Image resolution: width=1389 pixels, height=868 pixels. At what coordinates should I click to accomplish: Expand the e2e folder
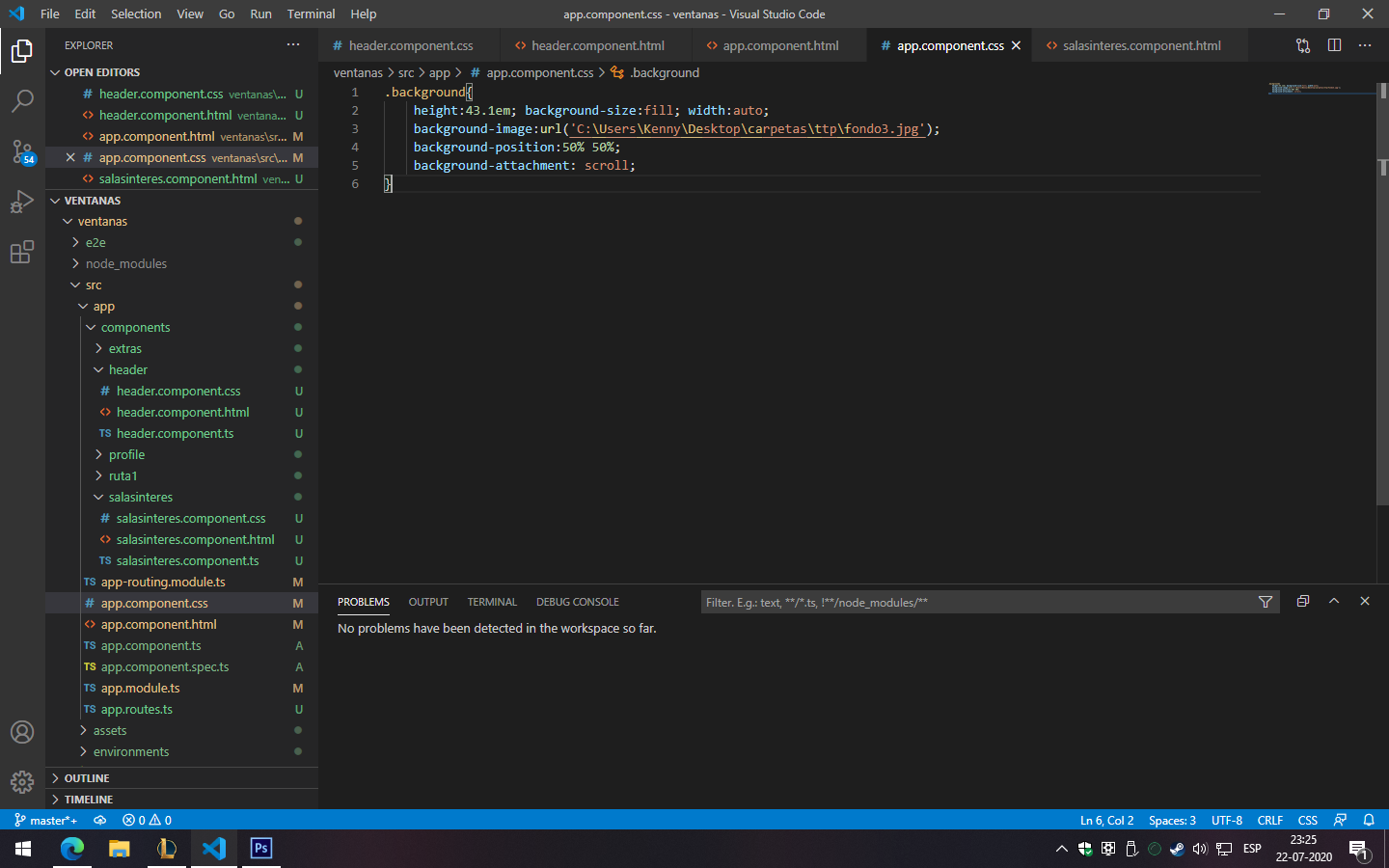(95, 242)
